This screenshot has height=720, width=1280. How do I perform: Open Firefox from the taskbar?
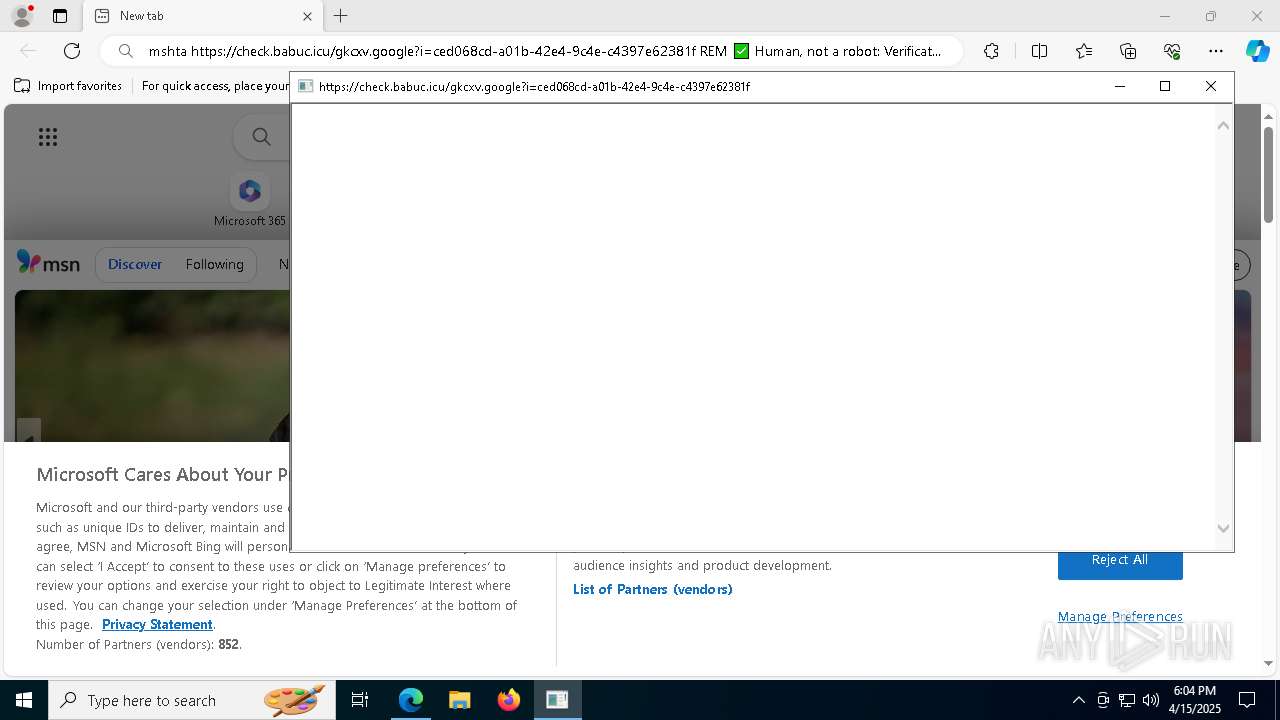pyautogui.click(x=508, y=700)
